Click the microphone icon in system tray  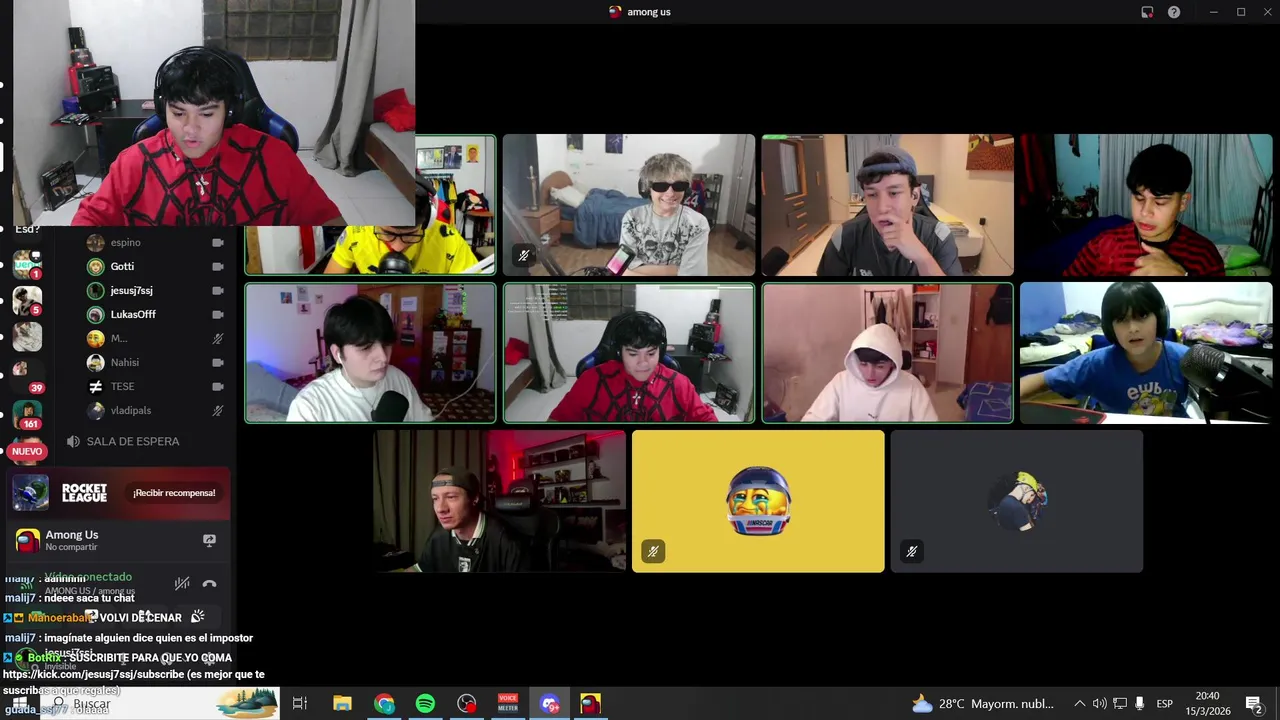[1139, 704]
